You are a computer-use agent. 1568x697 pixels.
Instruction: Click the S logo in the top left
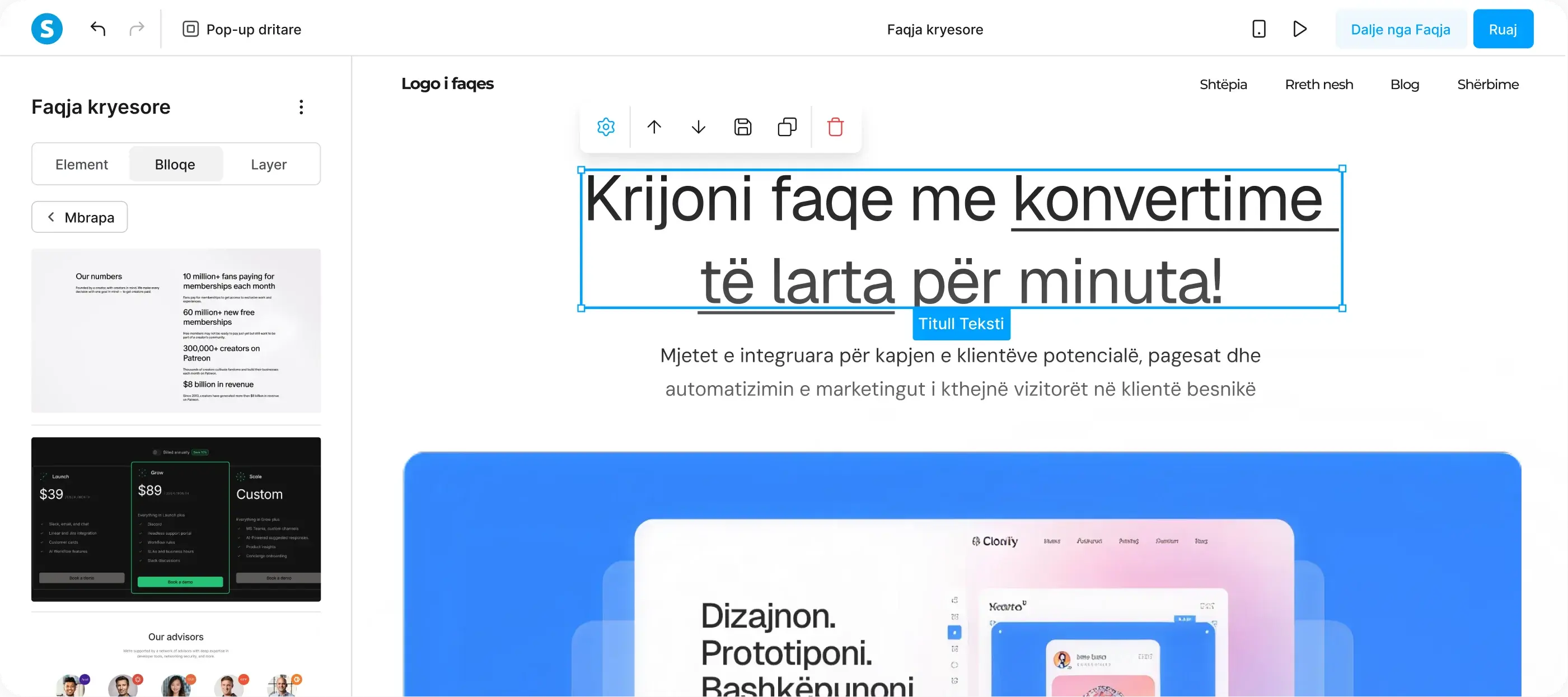coord(47,29)
